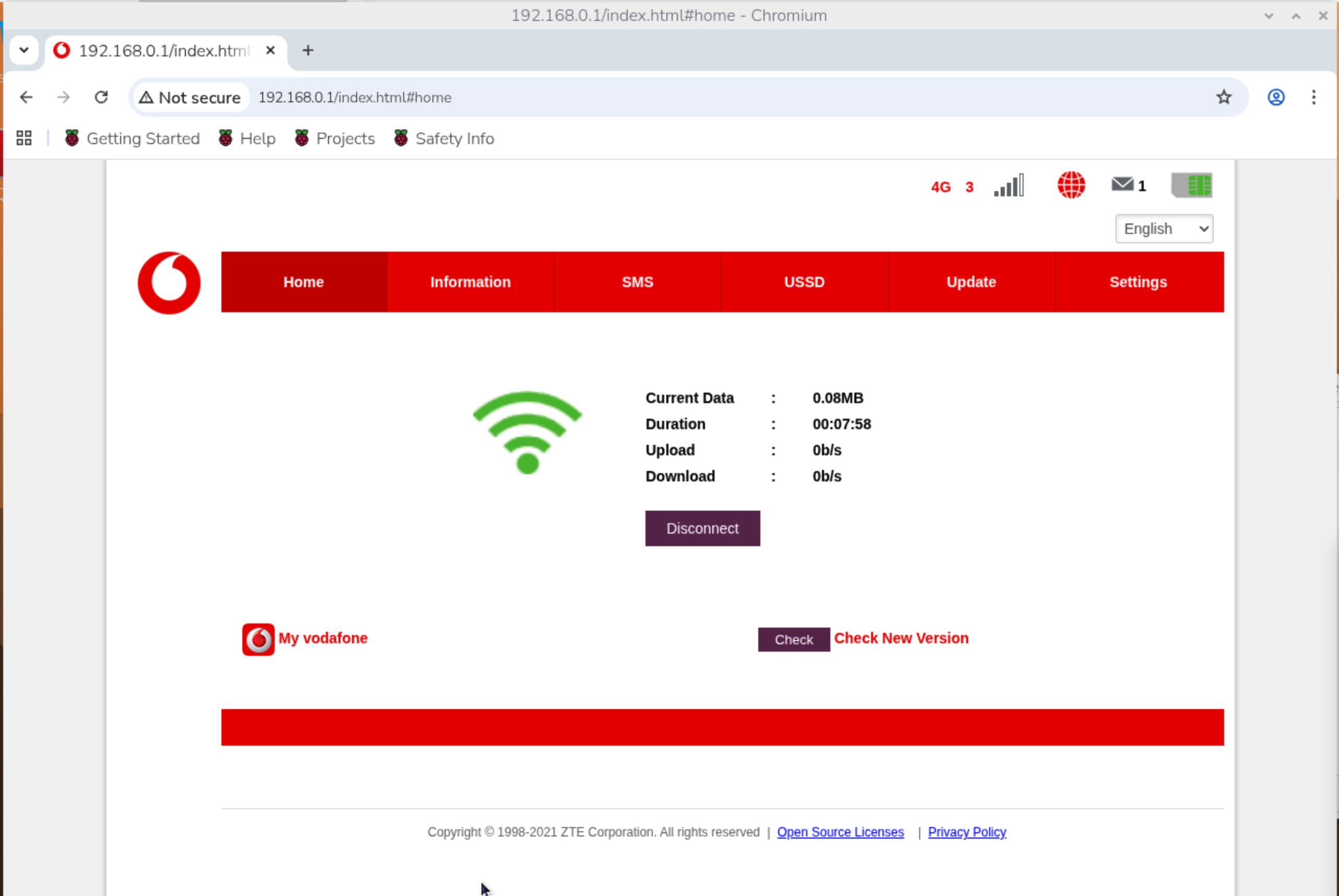Reload the current page
Image resolution: width=1339 pixels, height=896 pixels.
coord(101,97)
